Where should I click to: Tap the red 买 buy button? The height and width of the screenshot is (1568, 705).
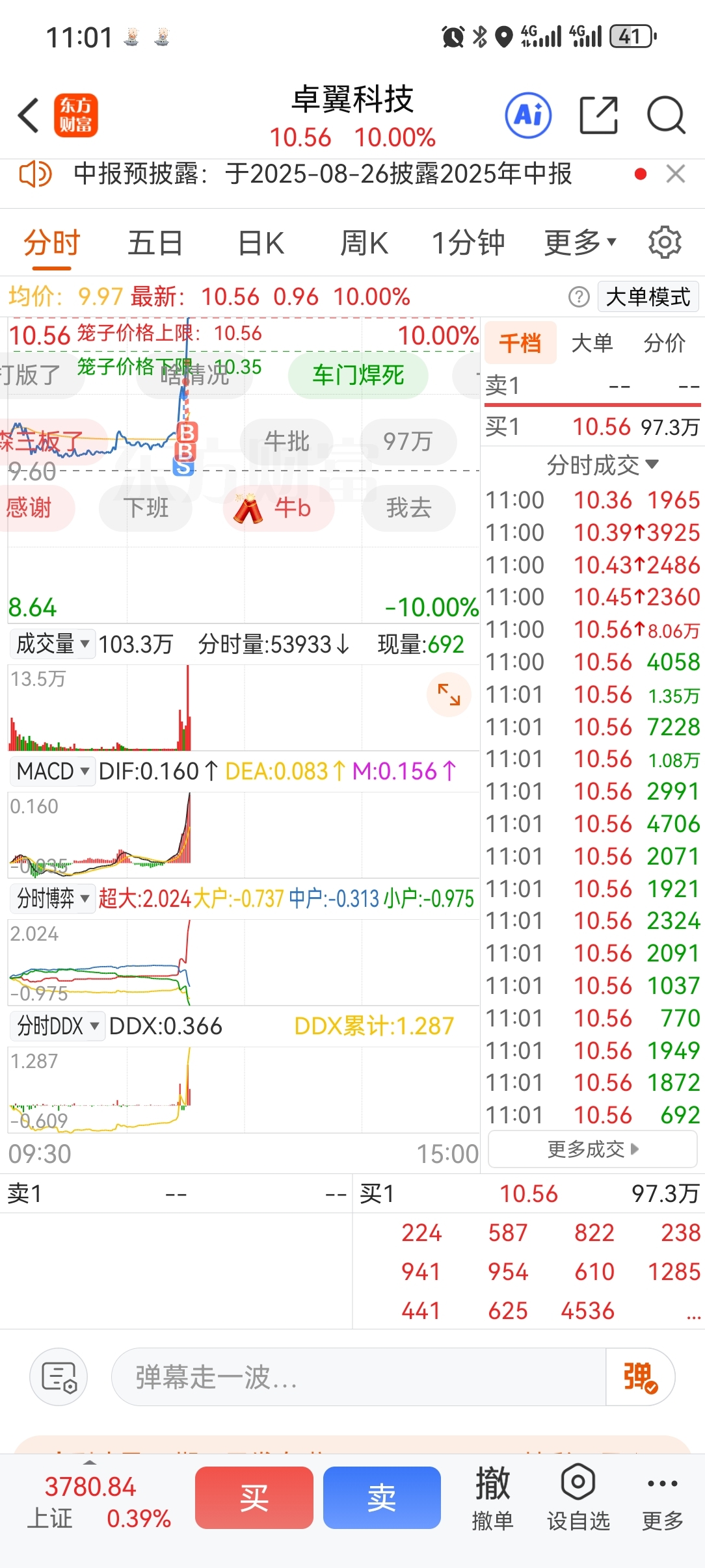[254, 1497]
